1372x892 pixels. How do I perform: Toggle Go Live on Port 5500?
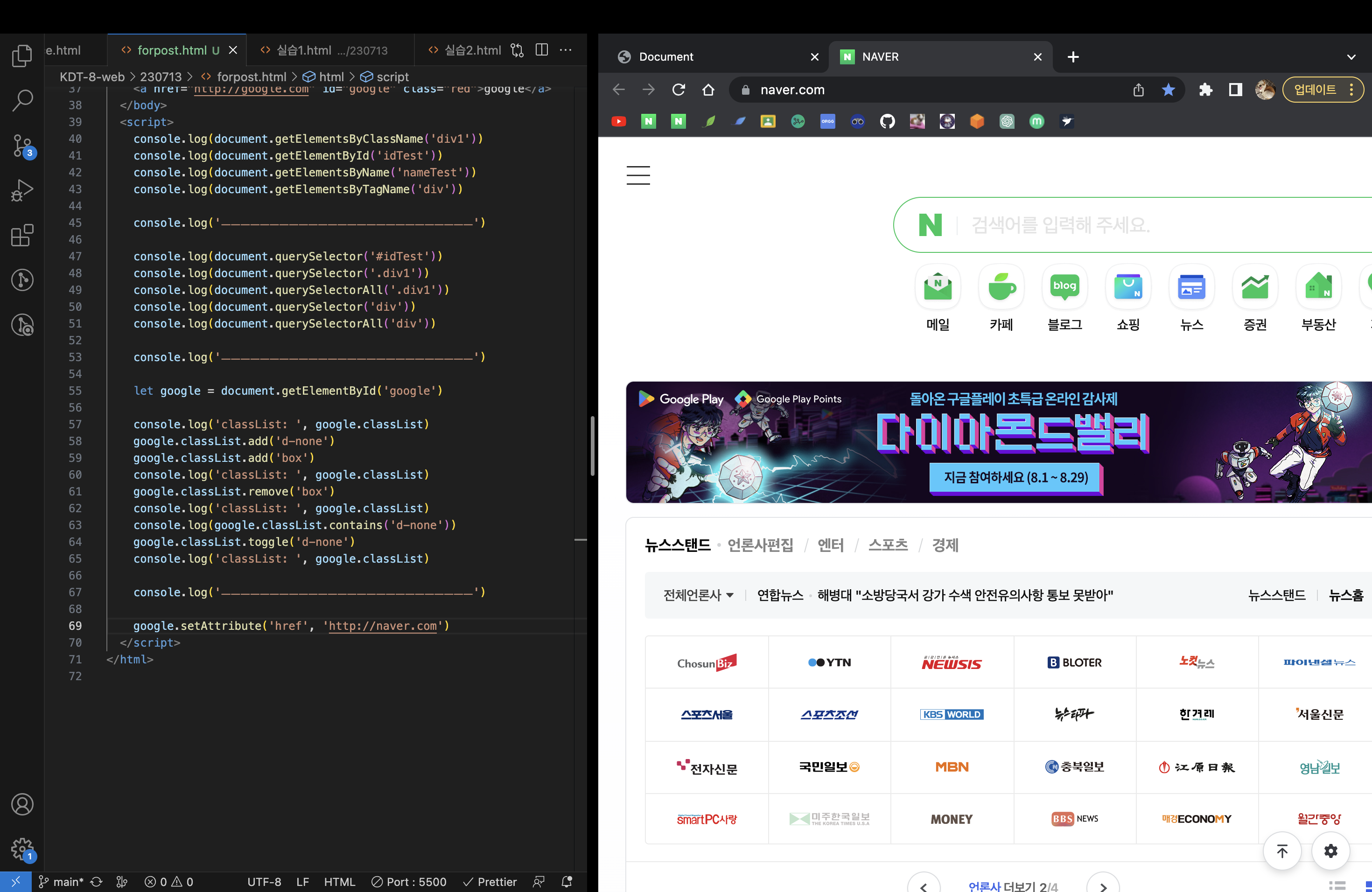click(409, 882)
